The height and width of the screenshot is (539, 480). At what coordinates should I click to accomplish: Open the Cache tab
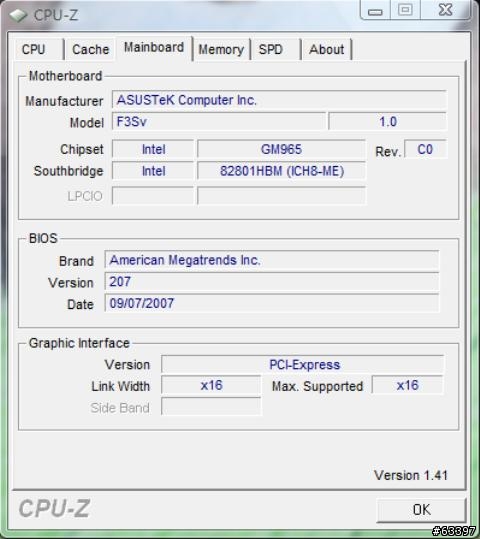point(90,50)
